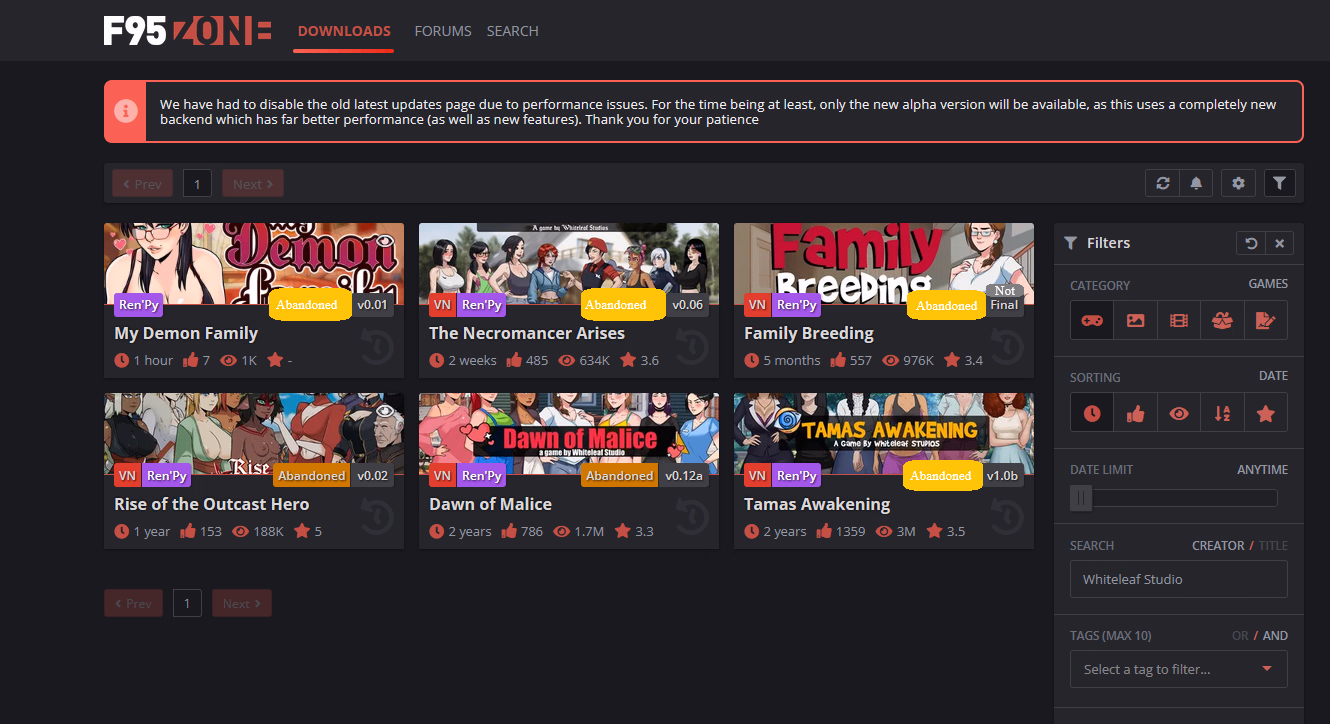Open the Tamas Awakening banner thumbnail

(x=884, y=433)
